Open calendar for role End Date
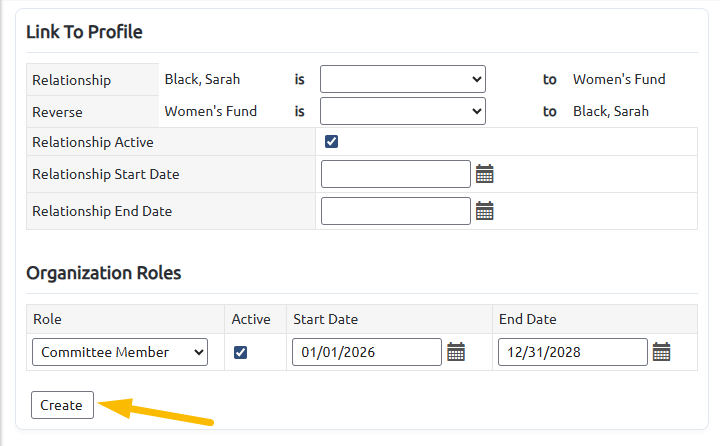720x446 pixels. [662, 352]
